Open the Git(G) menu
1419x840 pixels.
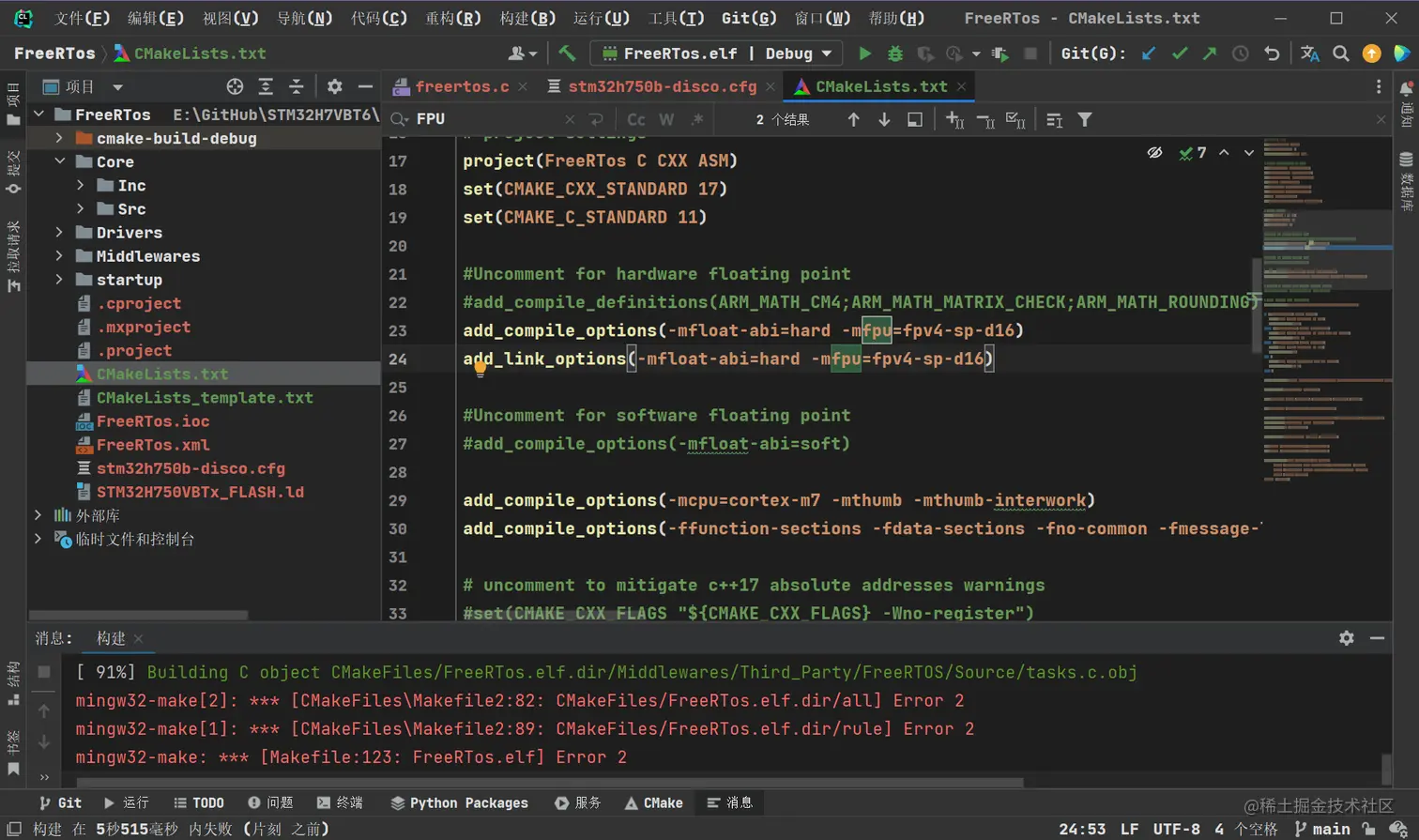click(748, 18)
